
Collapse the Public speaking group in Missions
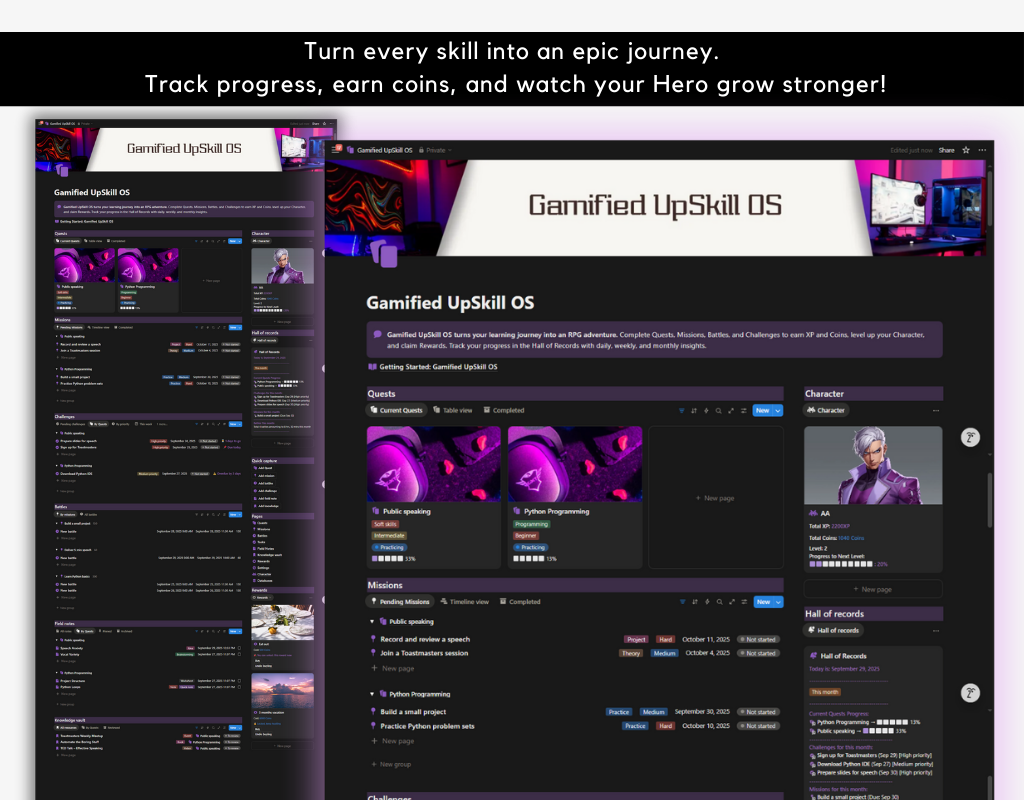pyautogui.click(x=372, y=622)
